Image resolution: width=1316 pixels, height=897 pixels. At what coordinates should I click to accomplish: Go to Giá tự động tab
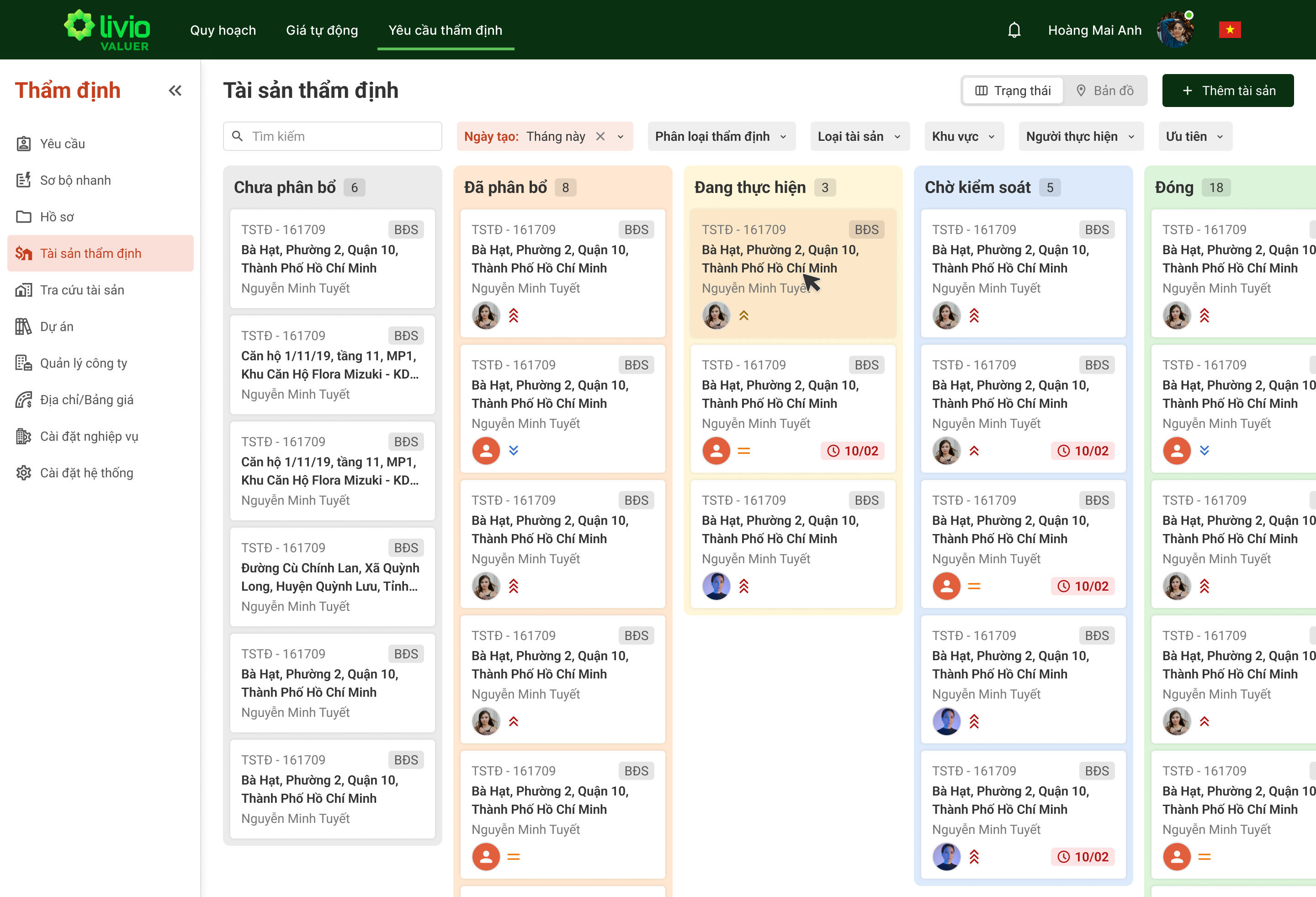pos(322,30)
